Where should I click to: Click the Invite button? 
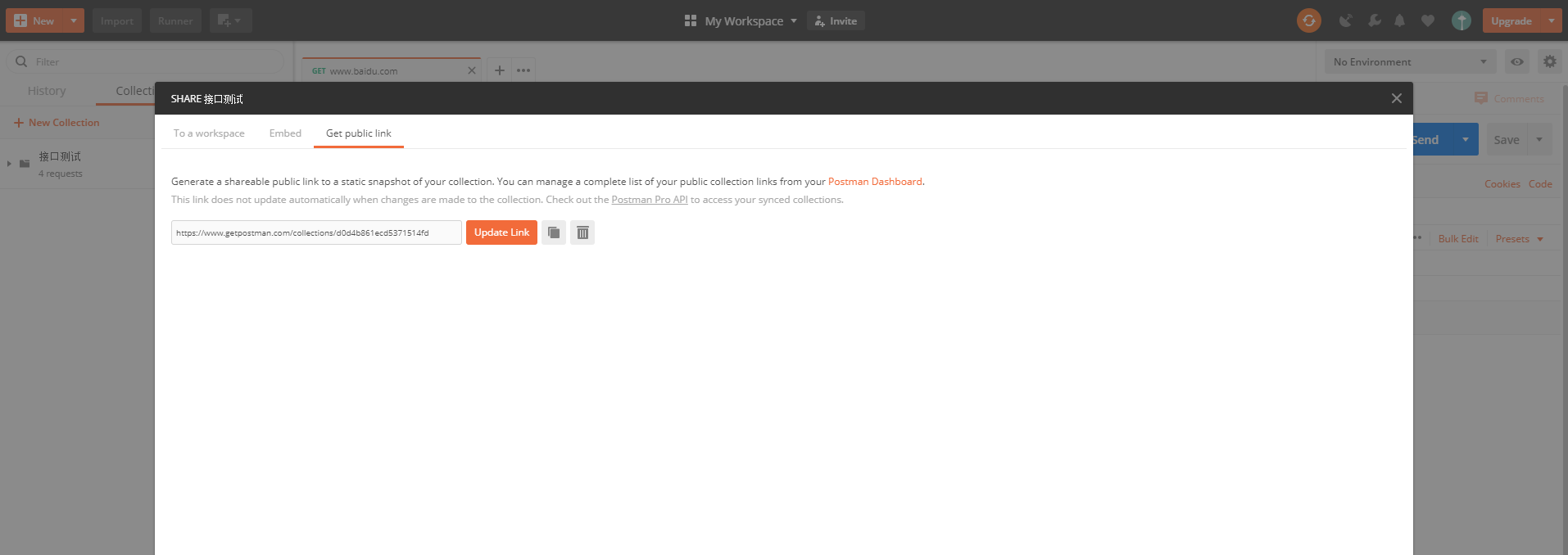[x=836, y=20]
